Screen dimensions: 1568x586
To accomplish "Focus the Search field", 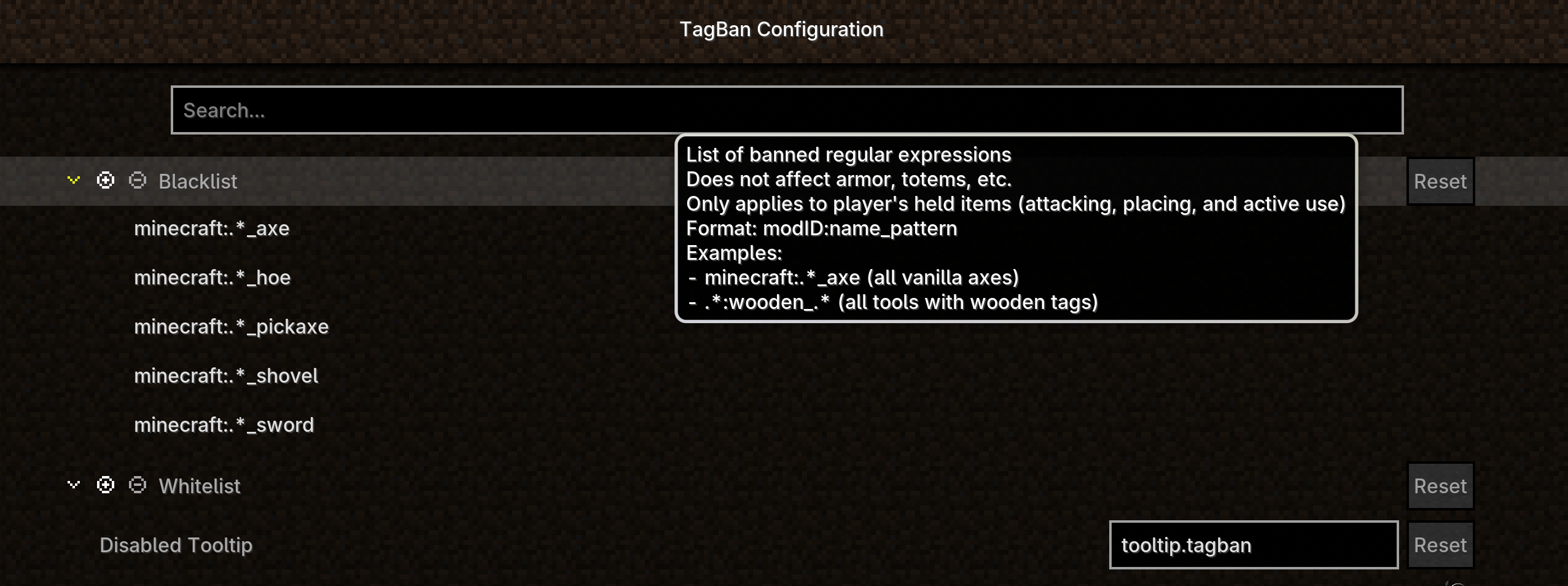I will coord(787,110).
